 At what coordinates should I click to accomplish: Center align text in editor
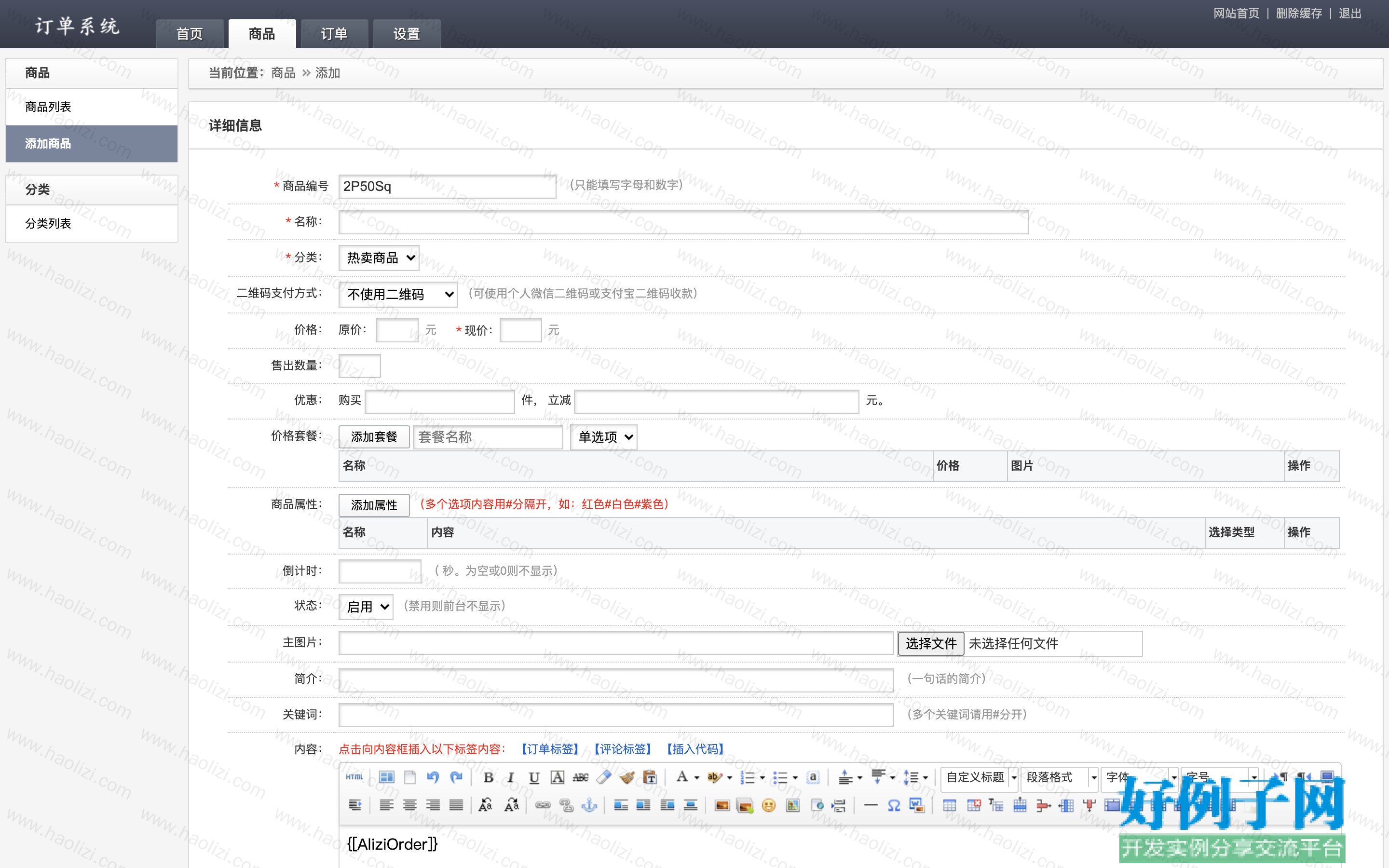pyautogui.click(x=410, y=805)
